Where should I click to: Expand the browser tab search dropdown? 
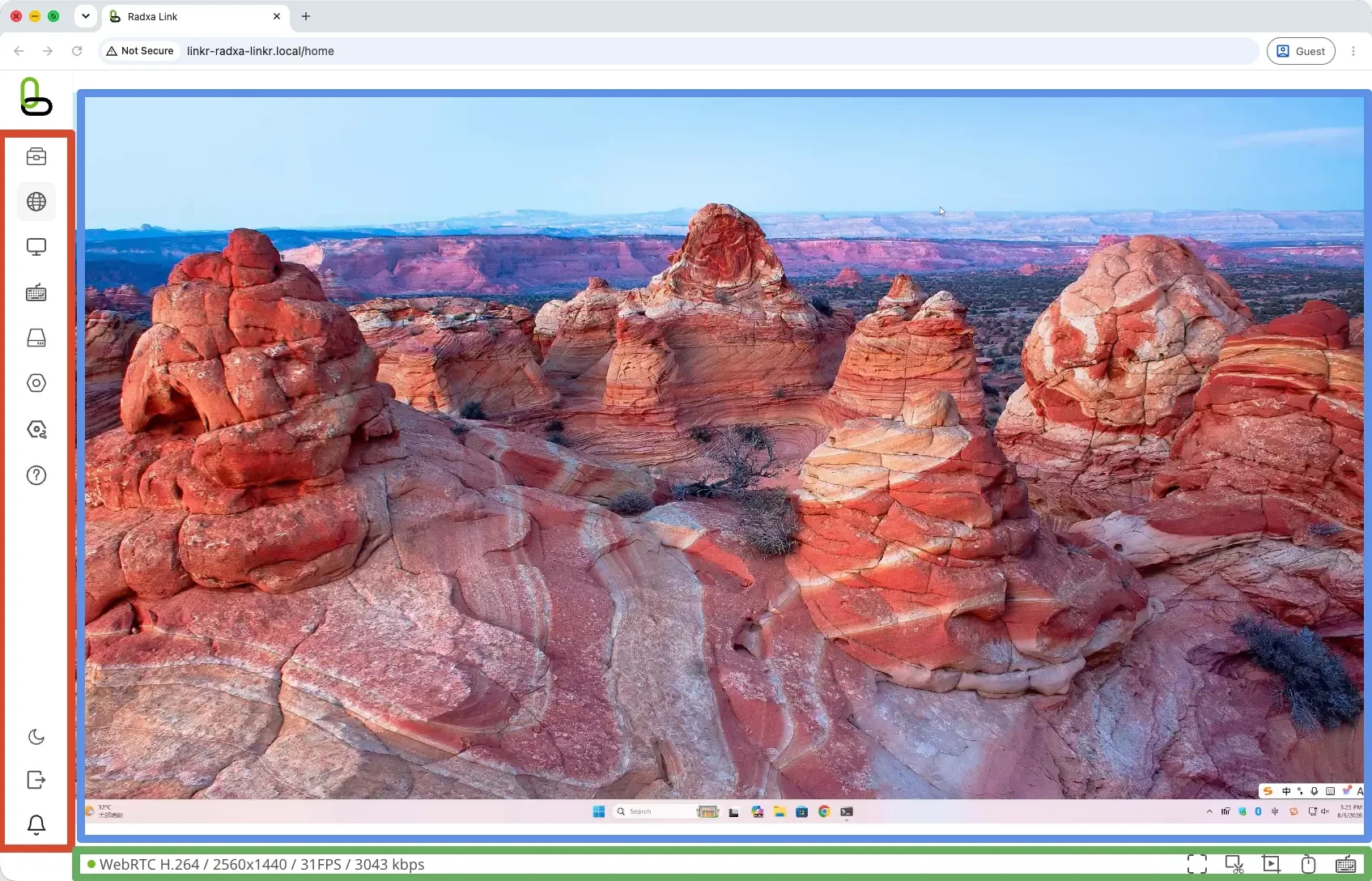tap(86, 16)
